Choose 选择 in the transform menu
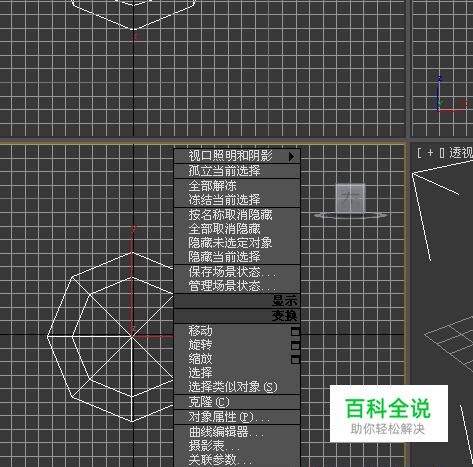The image size is (473, 467). tap(237, 373)
